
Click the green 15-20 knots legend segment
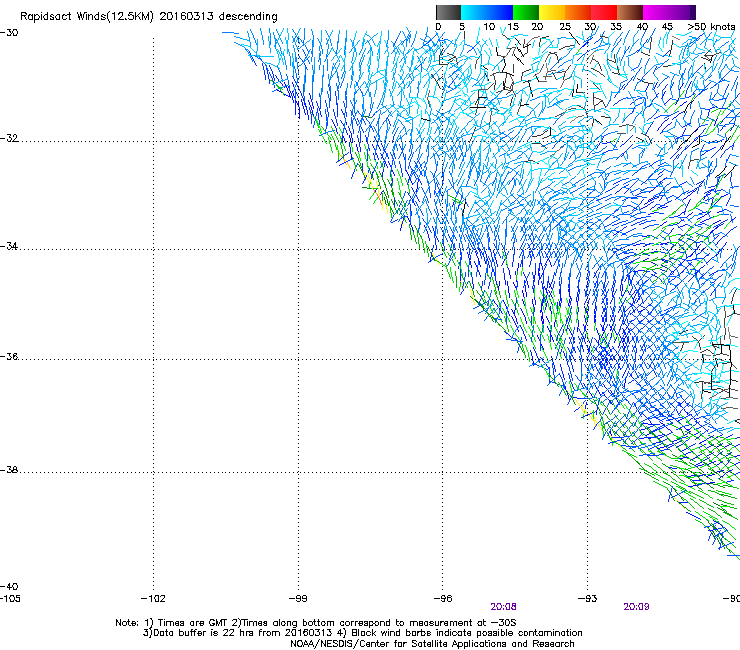tap(526, 12)
